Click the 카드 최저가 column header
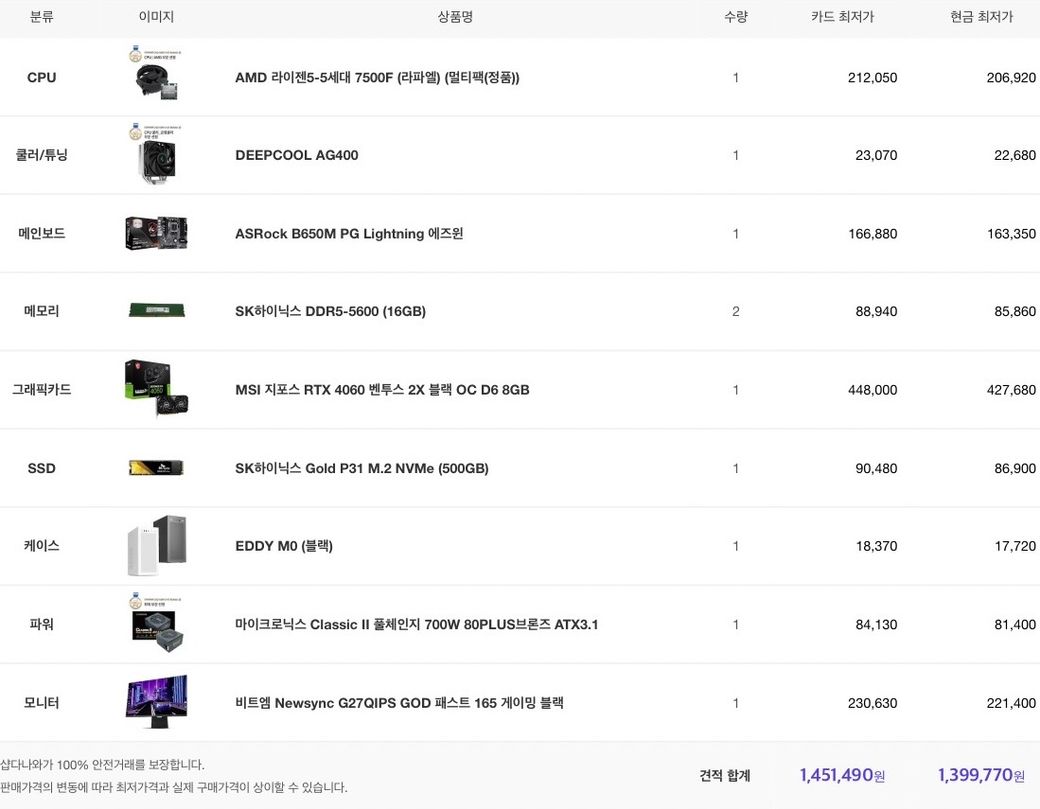Viewport: 1040px width, 809px height. click(x=842, y=17)
